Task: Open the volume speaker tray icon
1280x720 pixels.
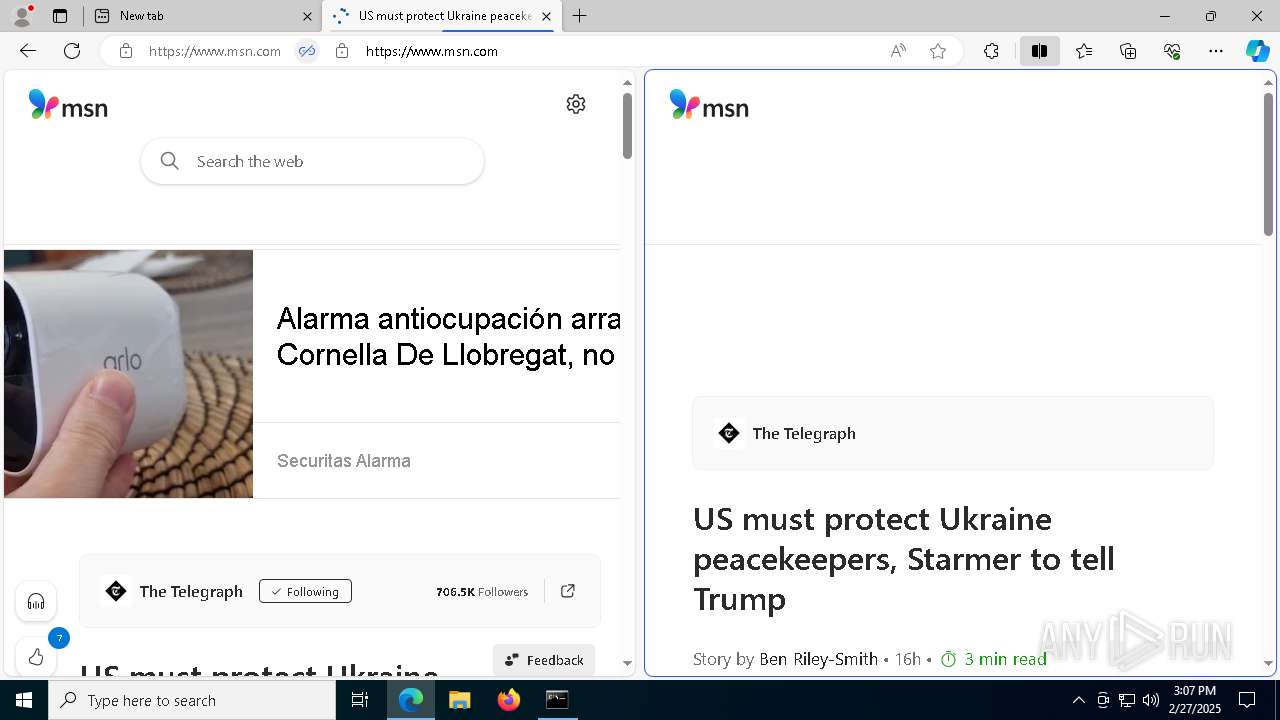Action: 1151,700
